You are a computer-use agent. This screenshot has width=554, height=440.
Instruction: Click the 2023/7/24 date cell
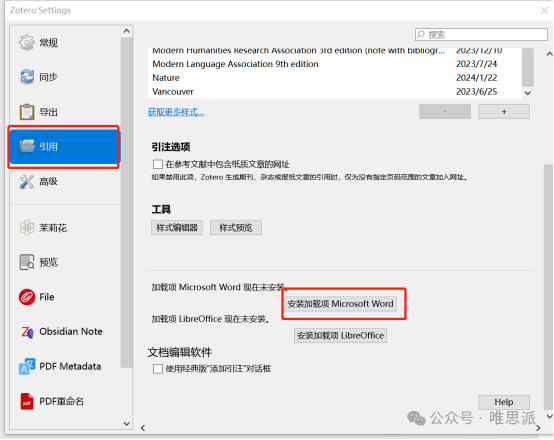(477, 64)
